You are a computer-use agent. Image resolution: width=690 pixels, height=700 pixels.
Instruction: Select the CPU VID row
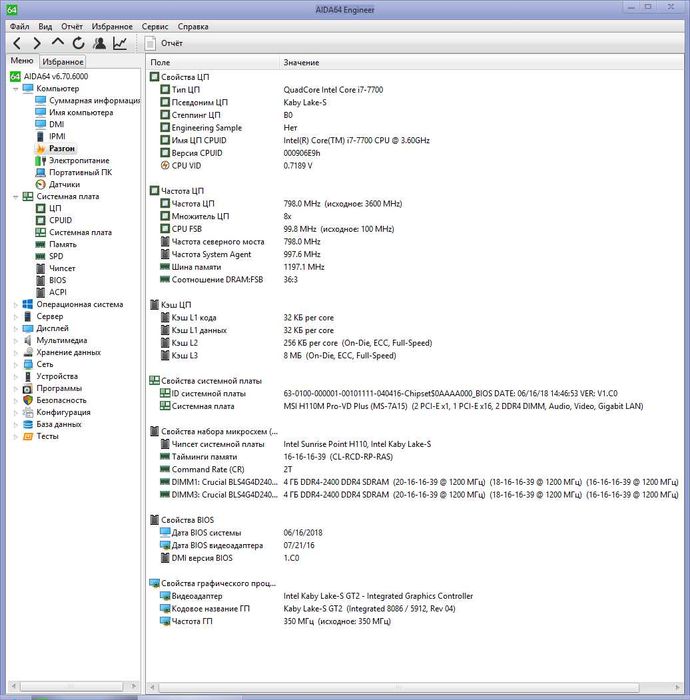414,166
